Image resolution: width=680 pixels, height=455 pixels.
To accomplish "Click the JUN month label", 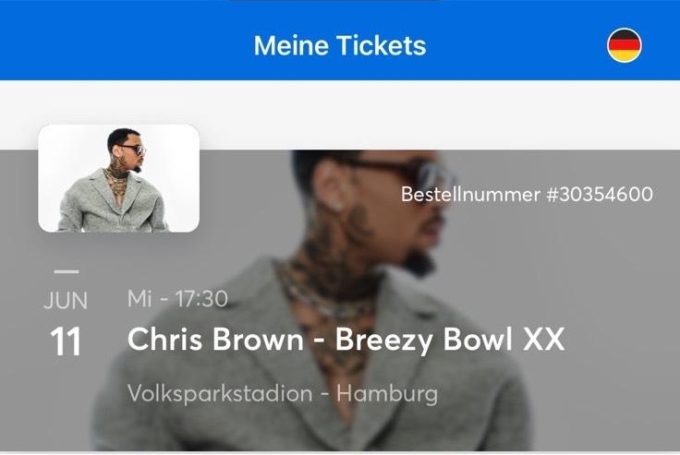I will pos(65,301).
